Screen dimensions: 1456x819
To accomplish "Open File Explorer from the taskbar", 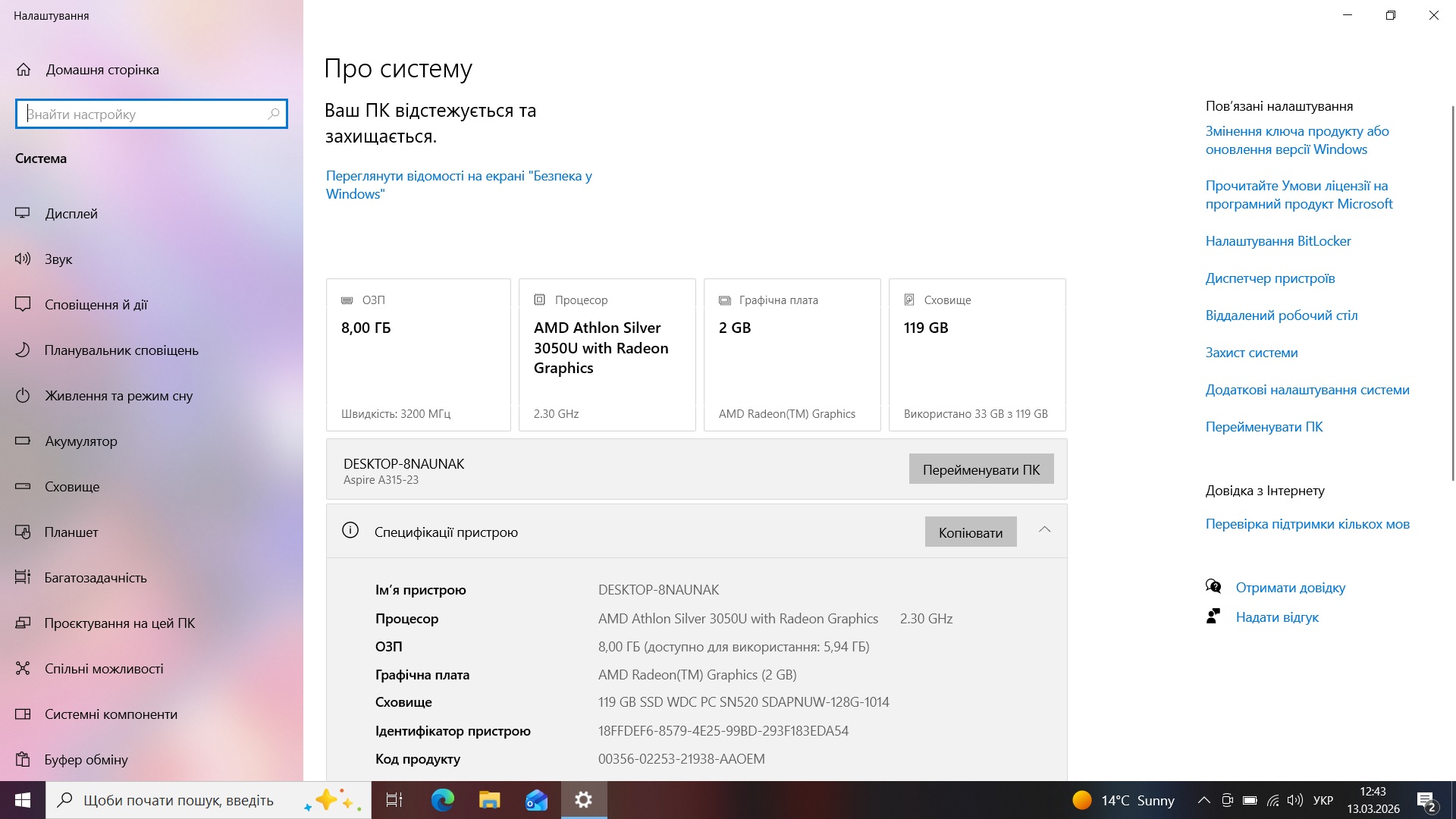I will click(488, 800).
